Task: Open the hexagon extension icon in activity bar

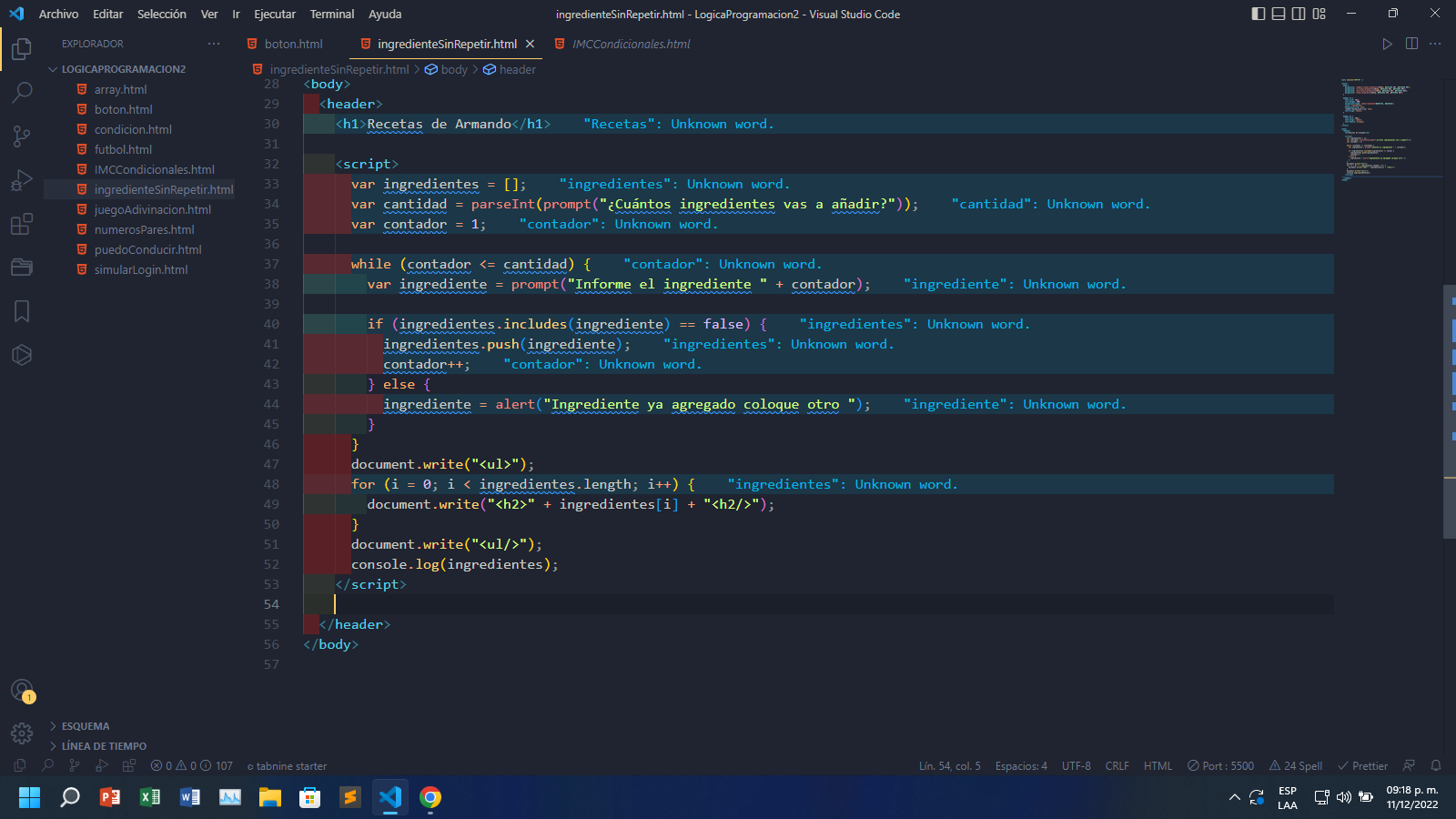Action: coord(22,355)
